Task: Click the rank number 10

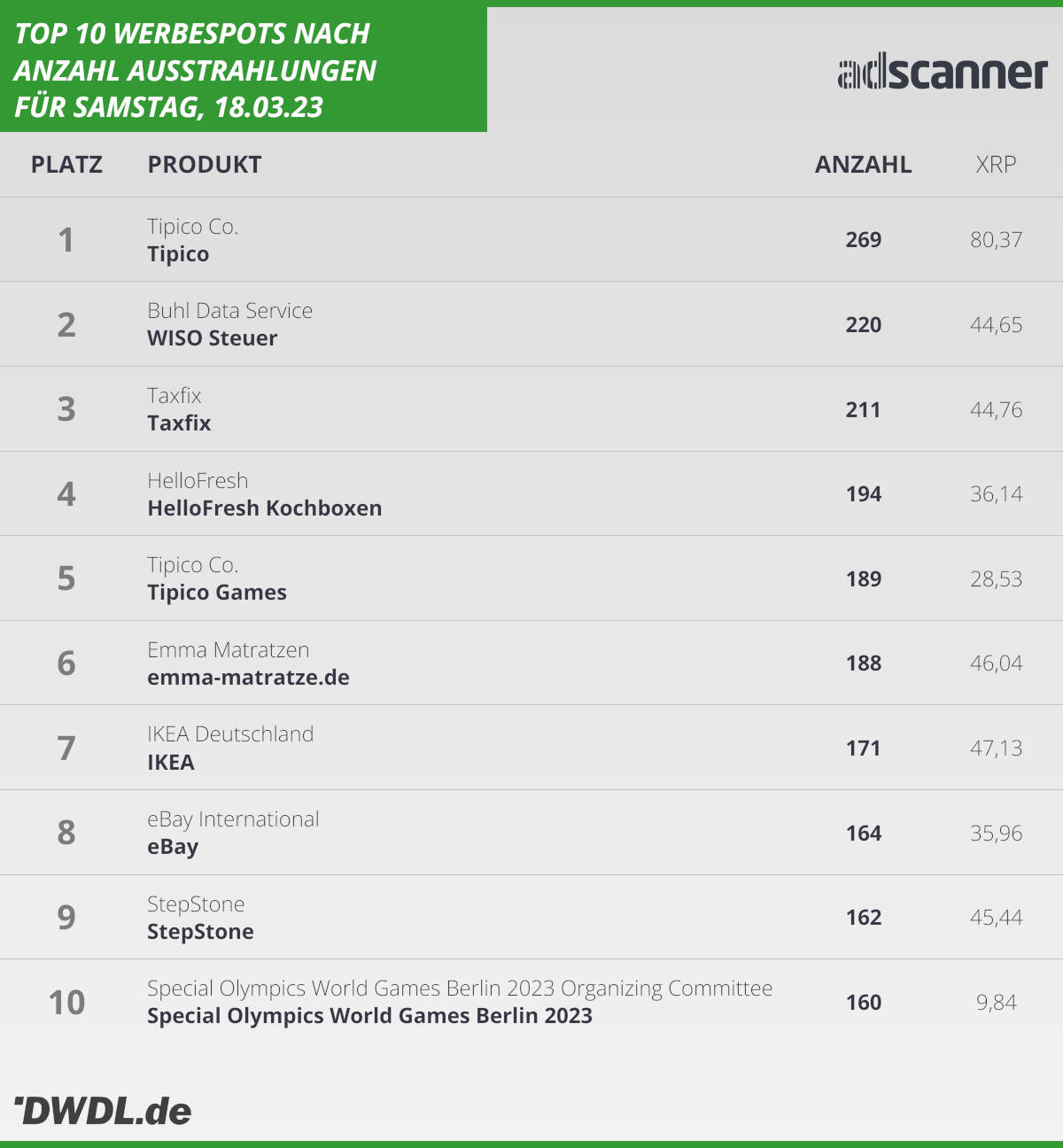Action: (66, 1003)
